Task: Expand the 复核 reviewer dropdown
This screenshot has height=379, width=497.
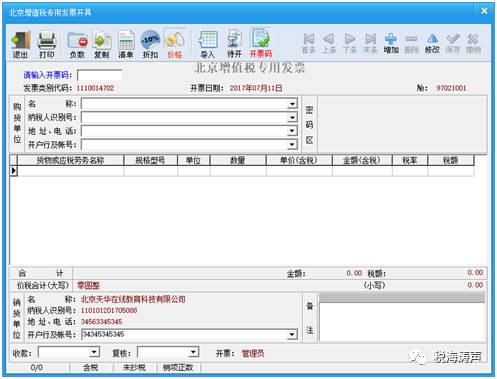Action: (x=193, y=352)
